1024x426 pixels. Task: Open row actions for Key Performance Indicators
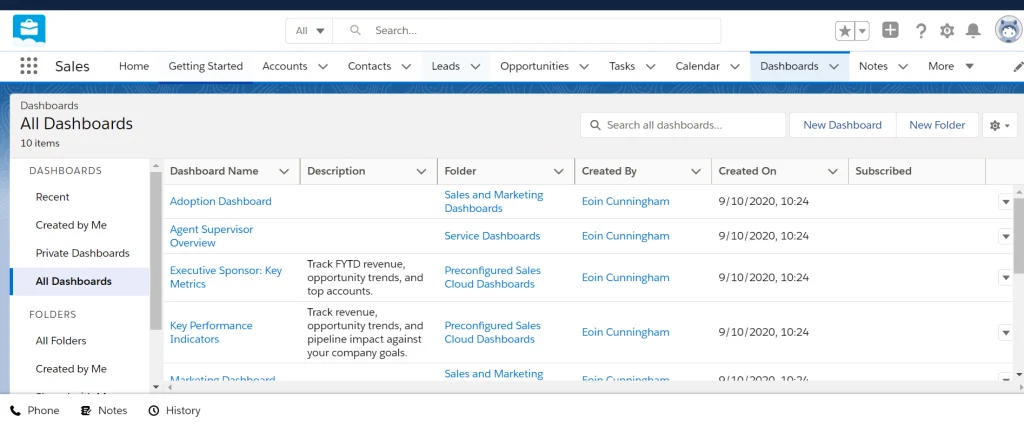1006,333
